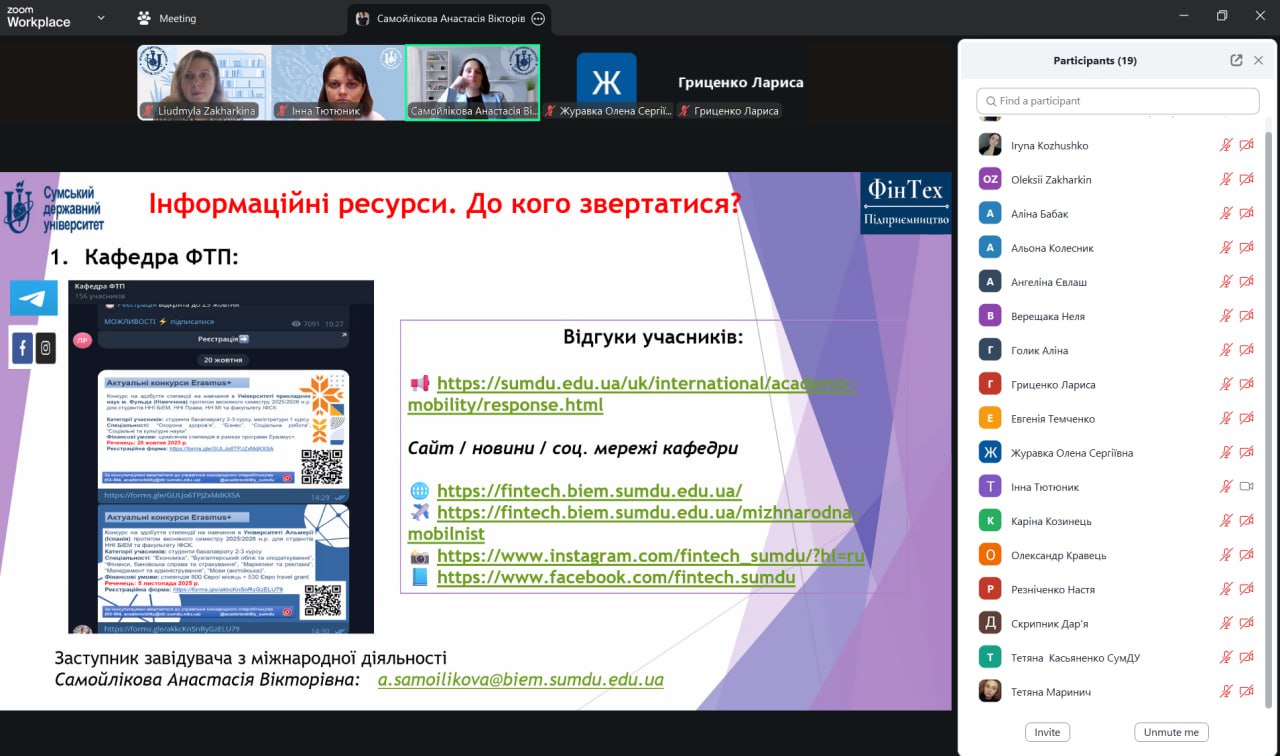Click the Telegram icon on the slide
This screenshot has height=756, width=1280.
pos(34,298)
